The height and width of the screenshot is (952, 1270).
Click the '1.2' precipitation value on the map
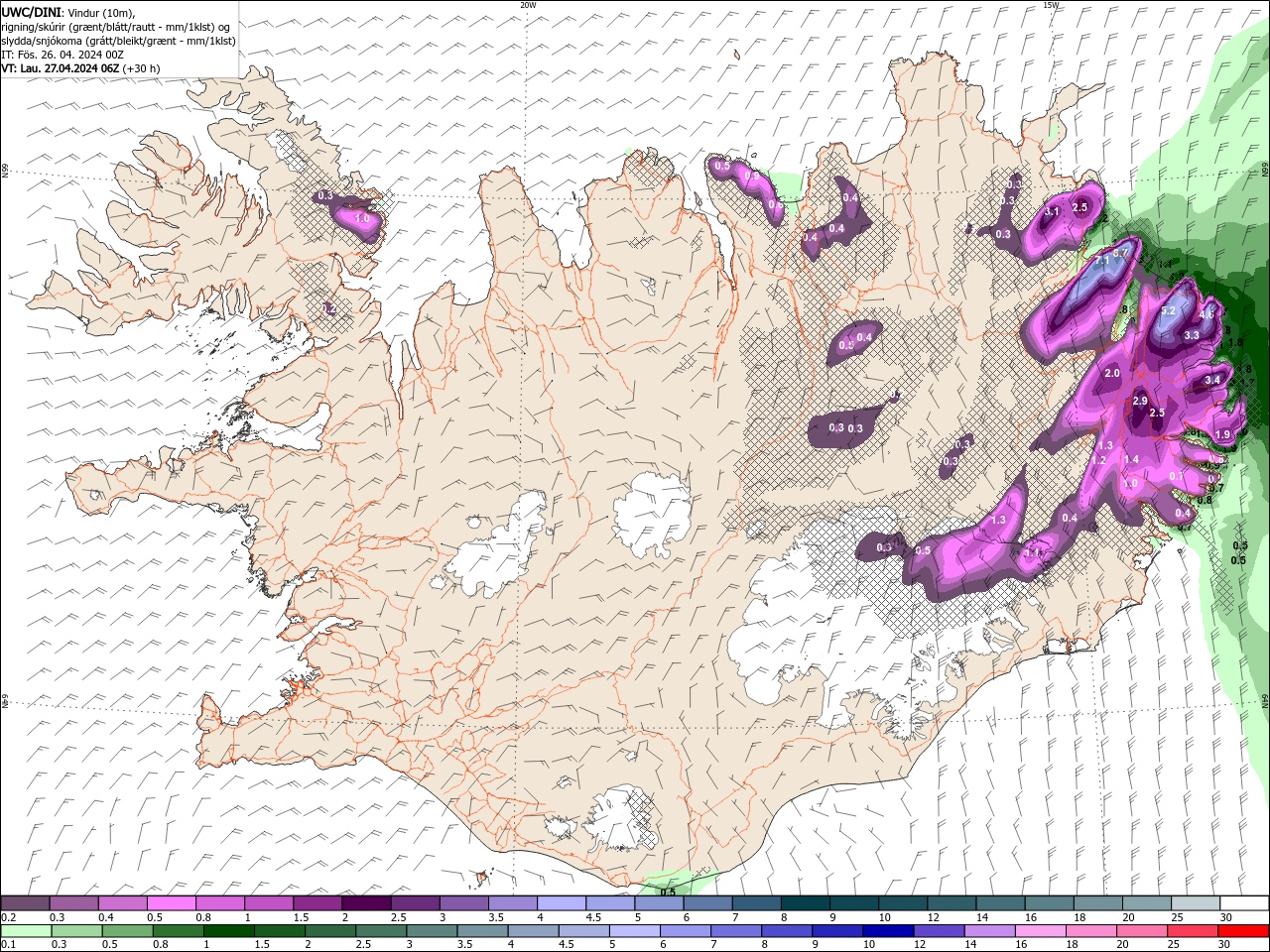1098,460
